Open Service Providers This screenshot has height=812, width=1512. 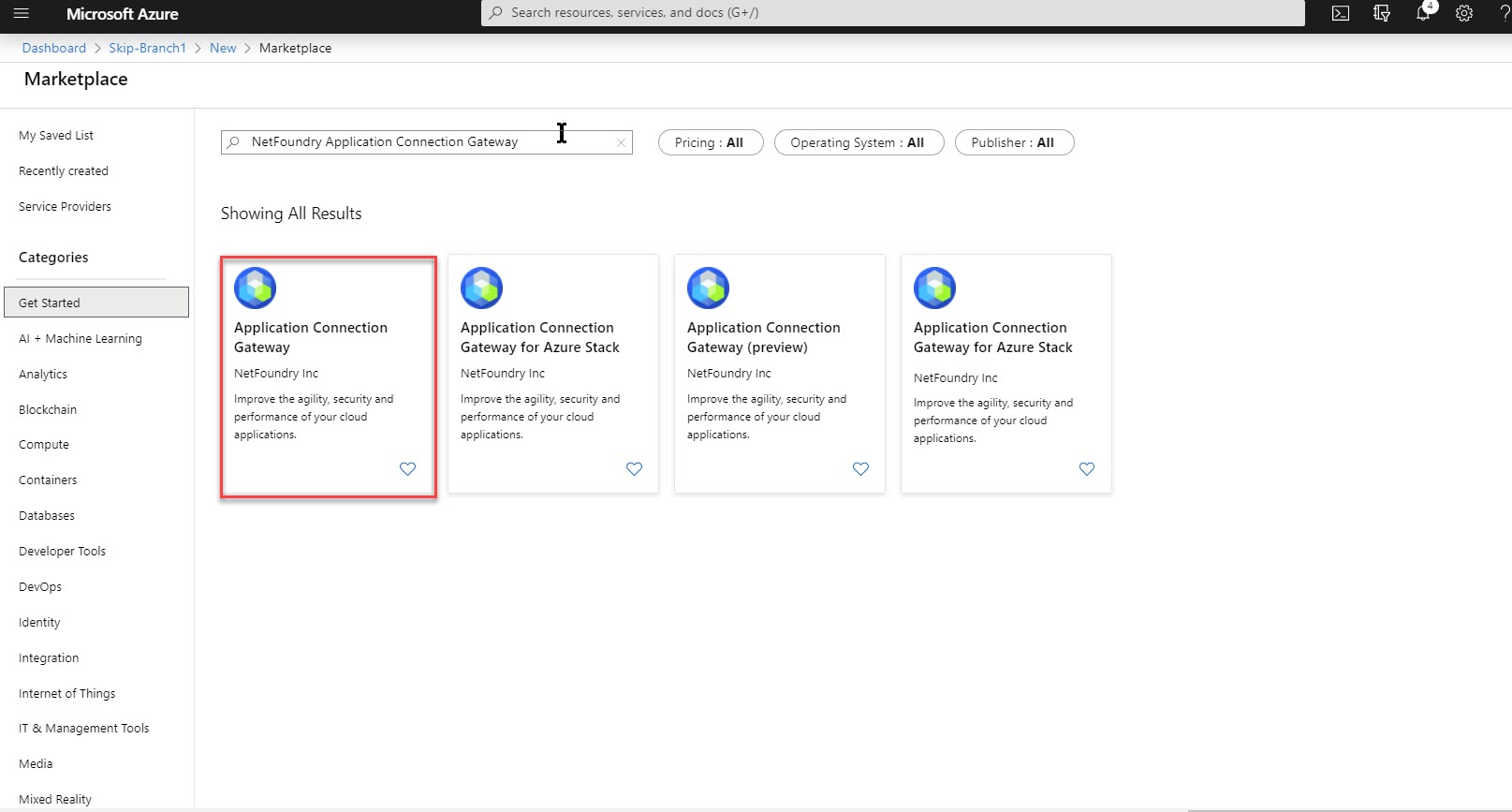65,207
